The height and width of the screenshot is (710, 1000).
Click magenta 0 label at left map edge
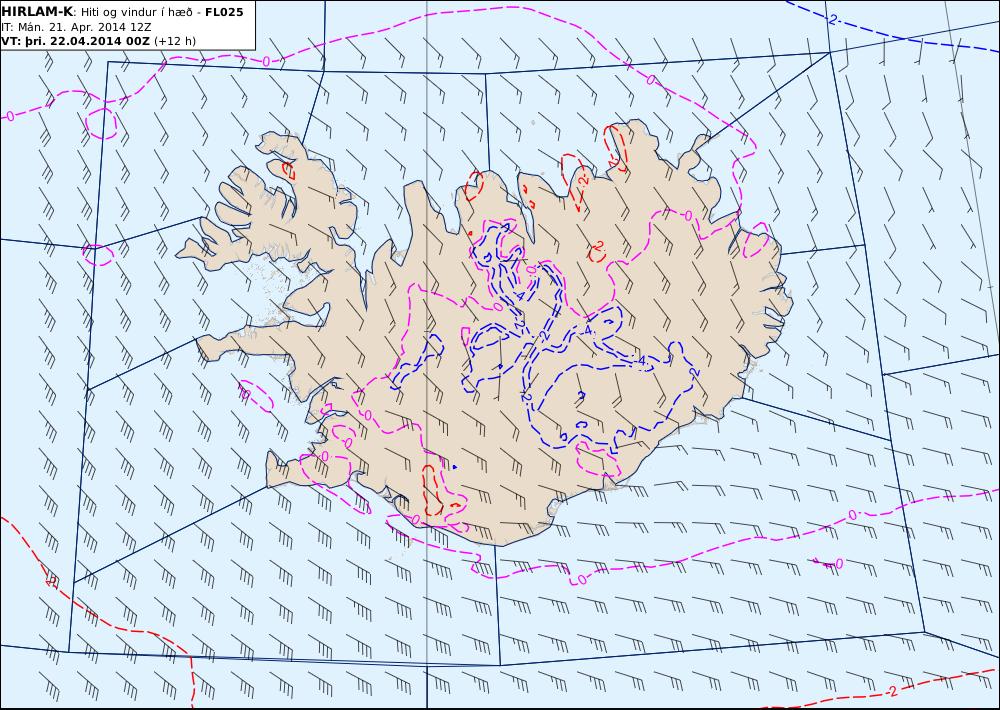(10, 117)
